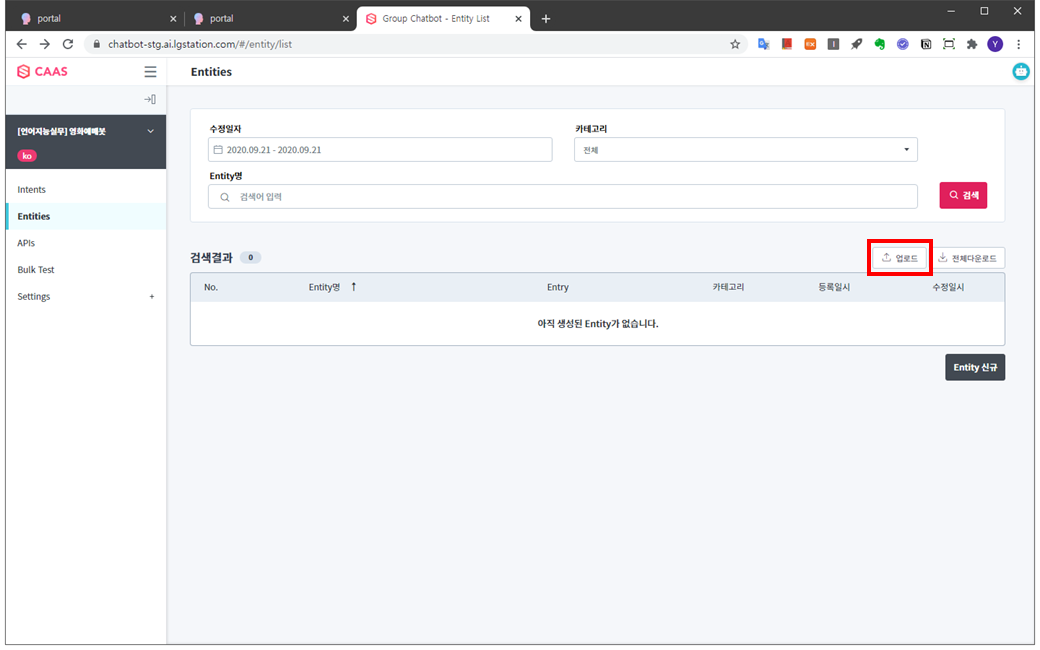
Task: Switch to the first portal tab
Action: click(90, 18)
